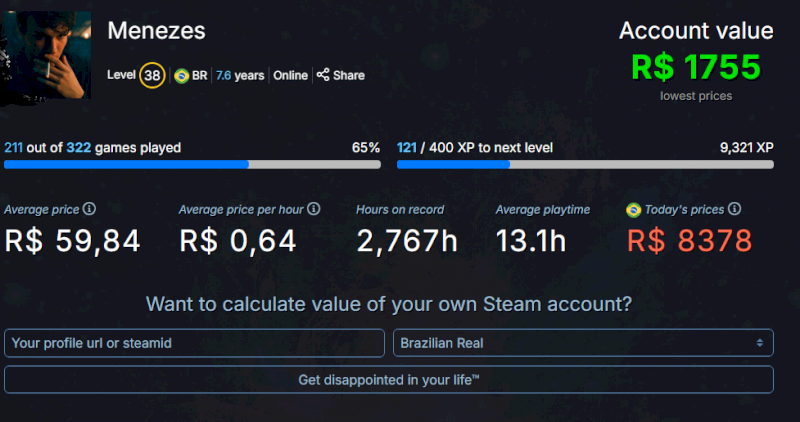Select the Menezes username heading

(156, 31)
